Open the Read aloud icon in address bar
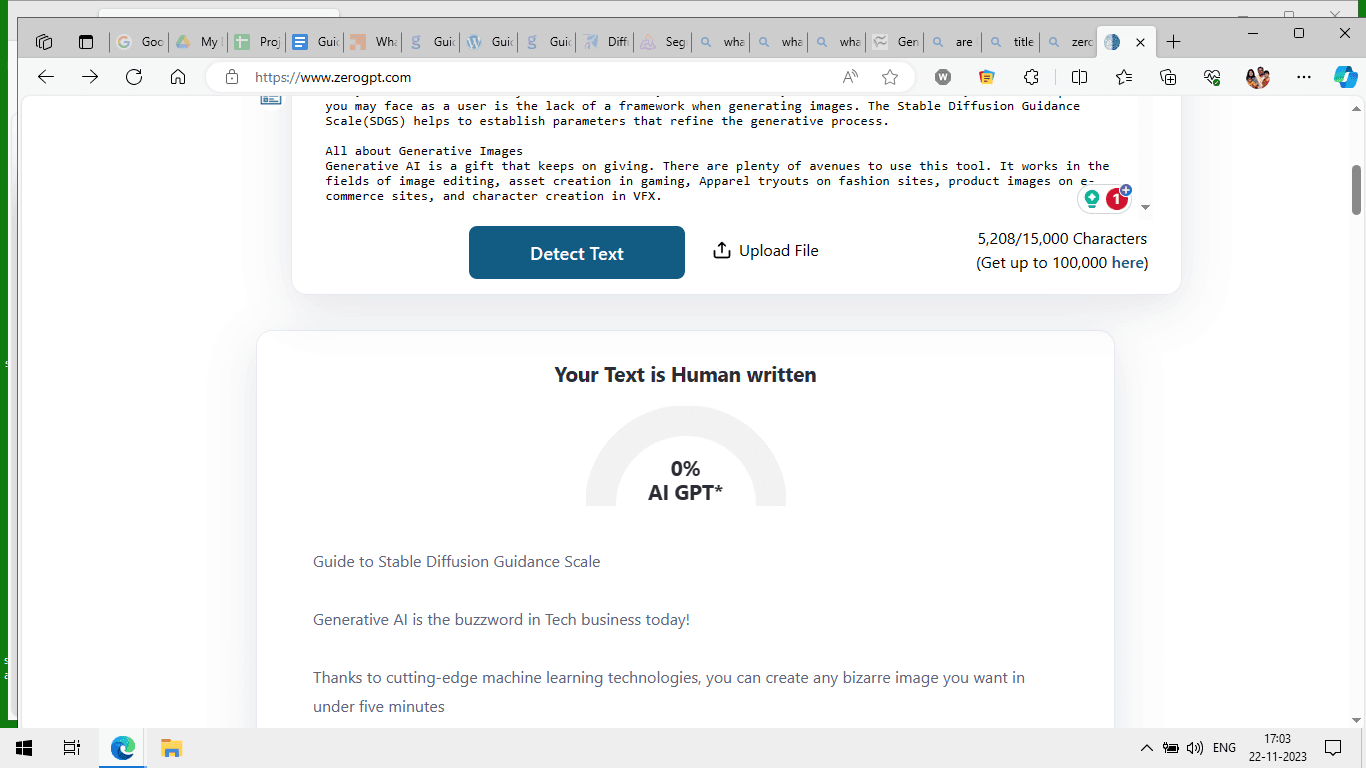Image resolution: width=1366 pixels, height=768 pixels. pos(850,77)
